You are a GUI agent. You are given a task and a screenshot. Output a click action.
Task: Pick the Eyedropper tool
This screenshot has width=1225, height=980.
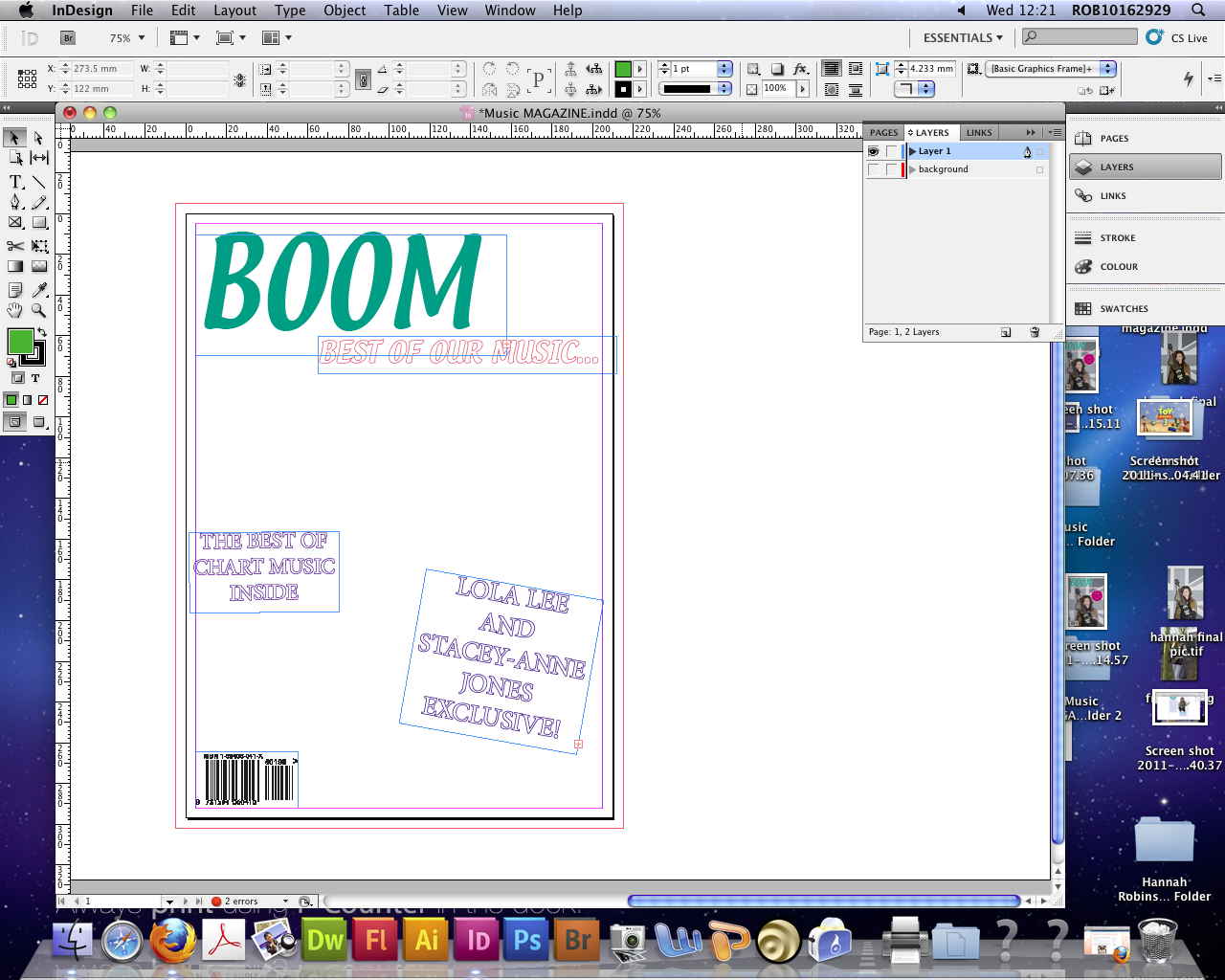coord(40,288)
